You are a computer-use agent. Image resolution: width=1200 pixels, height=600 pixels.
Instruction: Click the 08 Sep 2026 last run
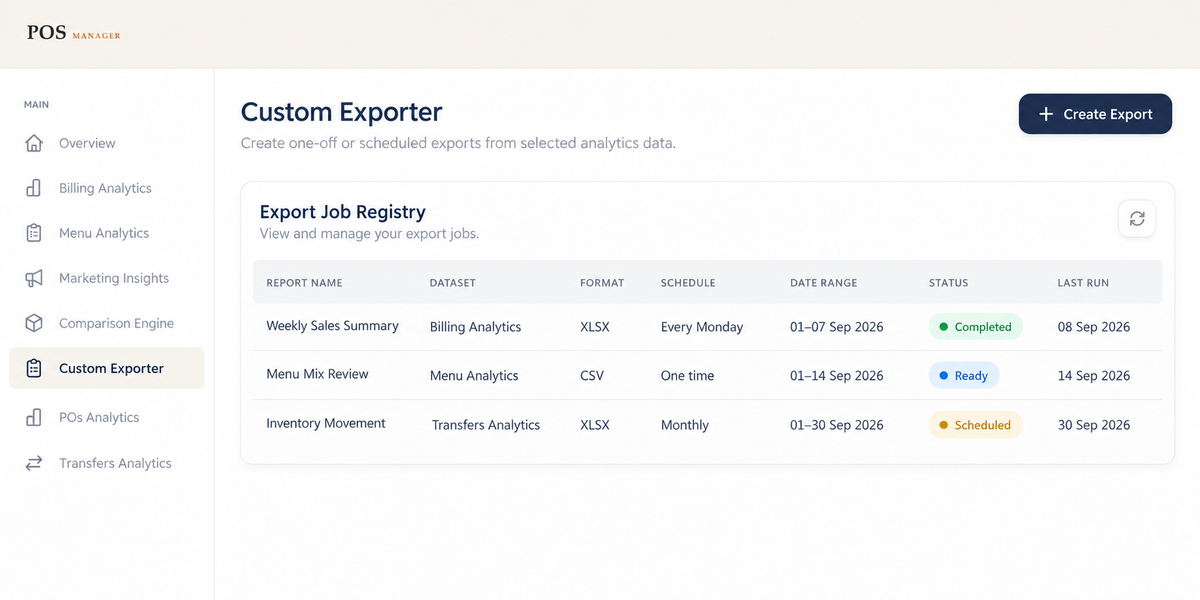coord(1094,327)
